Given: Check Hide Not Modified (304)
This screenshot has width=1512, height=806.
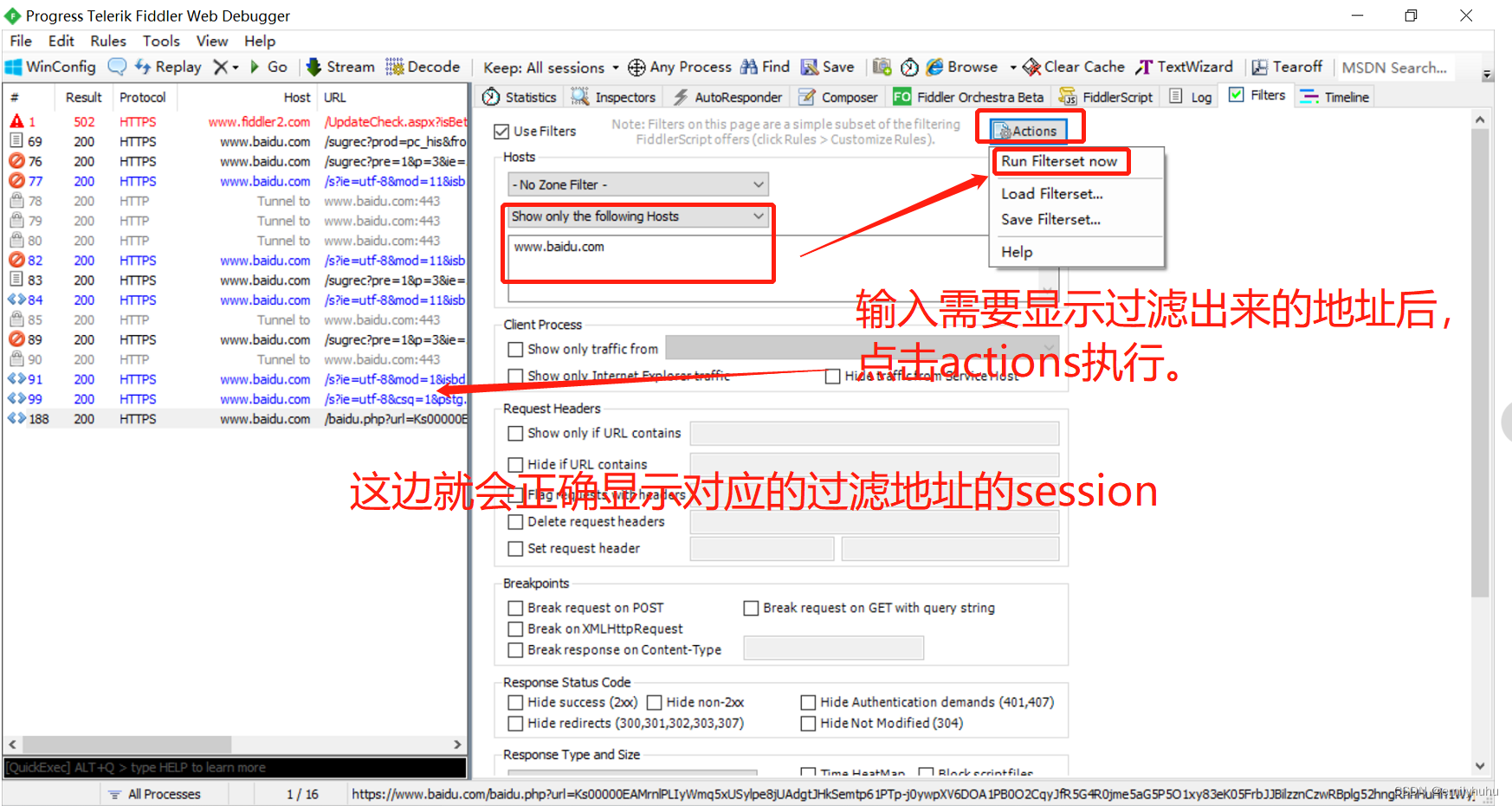Looking at the screenshot, I should 808,723.
